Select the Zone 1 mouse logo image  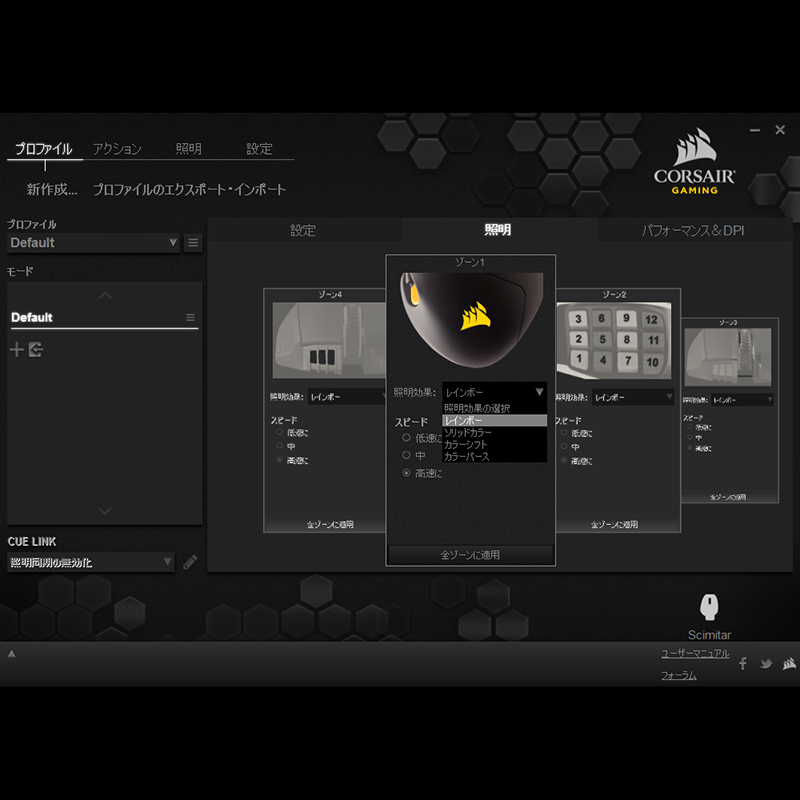click(x=471, y=320)
